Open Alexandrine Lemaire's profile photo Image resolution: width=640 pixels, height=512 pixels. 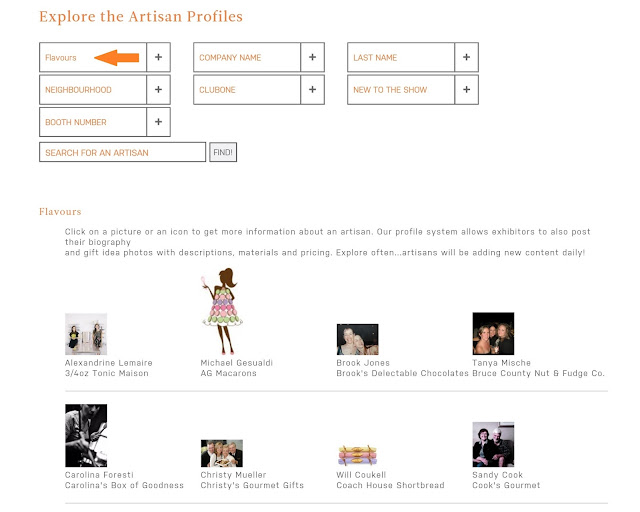[x=86, y=334]
